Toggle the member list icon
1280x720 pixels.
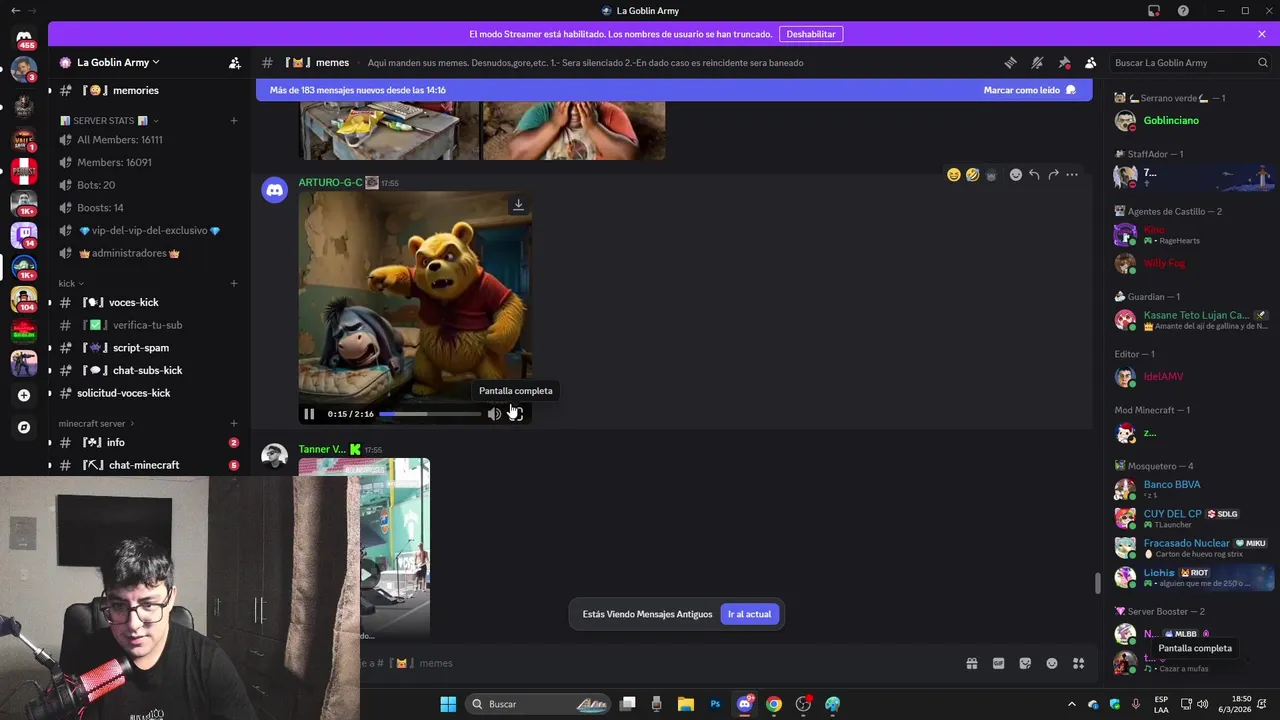[1091, 62]
